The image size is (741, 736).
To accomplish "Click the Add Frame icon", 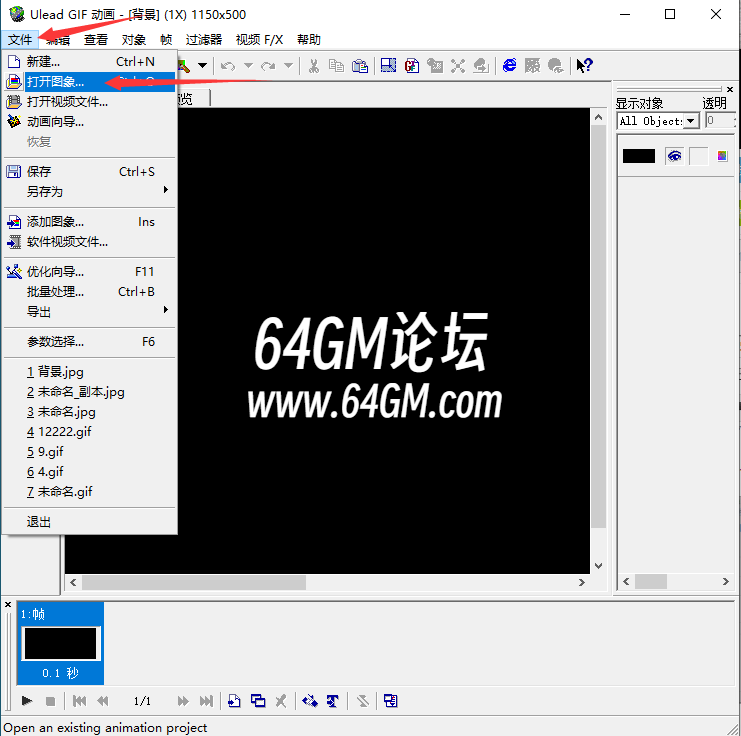I will [x=234, y=701].
